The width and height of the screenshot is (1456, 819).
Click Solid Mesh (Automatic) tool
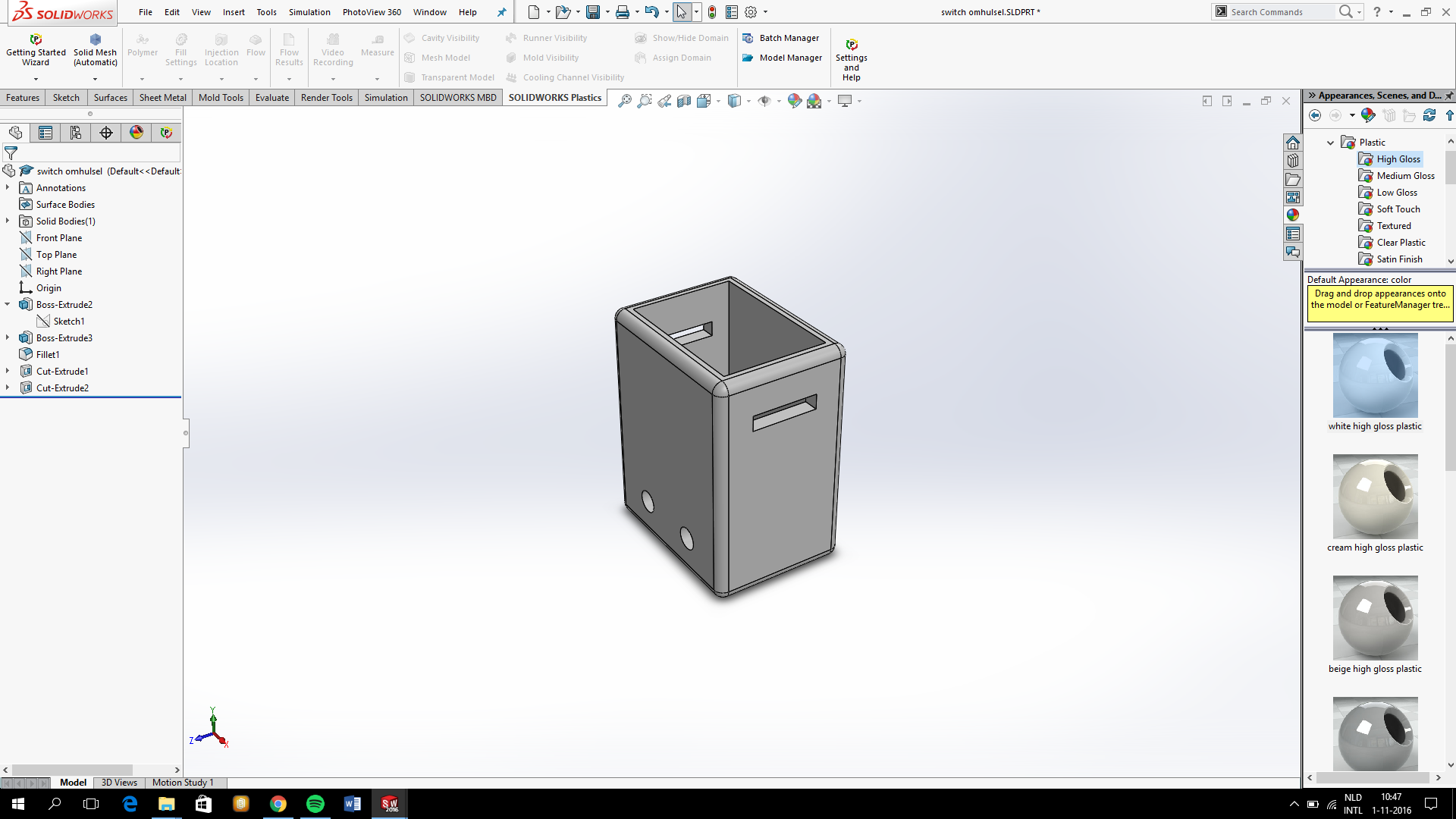(x=95, y=51)
